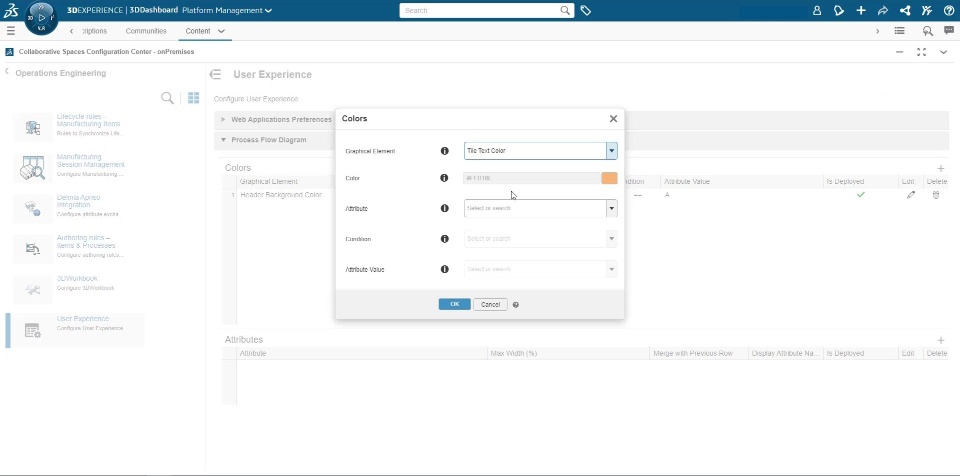Open the chat bubble icon on tab bar
The image size is (960, 476).
coord(949,31)
